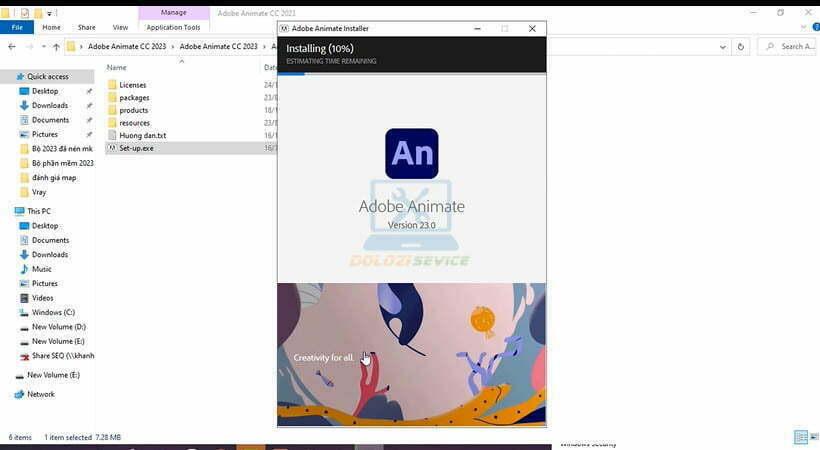Viewport: 820px width, 450px height.
Task: Open Desktop under This PC
Action: pyautogui.click(x=45, y=226)
